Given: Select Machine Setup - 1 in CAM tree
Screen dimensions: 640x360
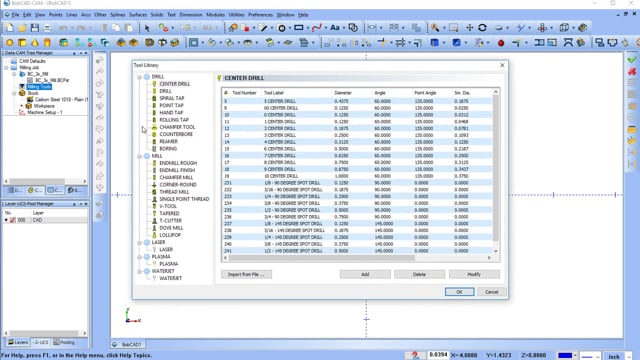Looking at the screenshot, I should (x=45, y=112).
